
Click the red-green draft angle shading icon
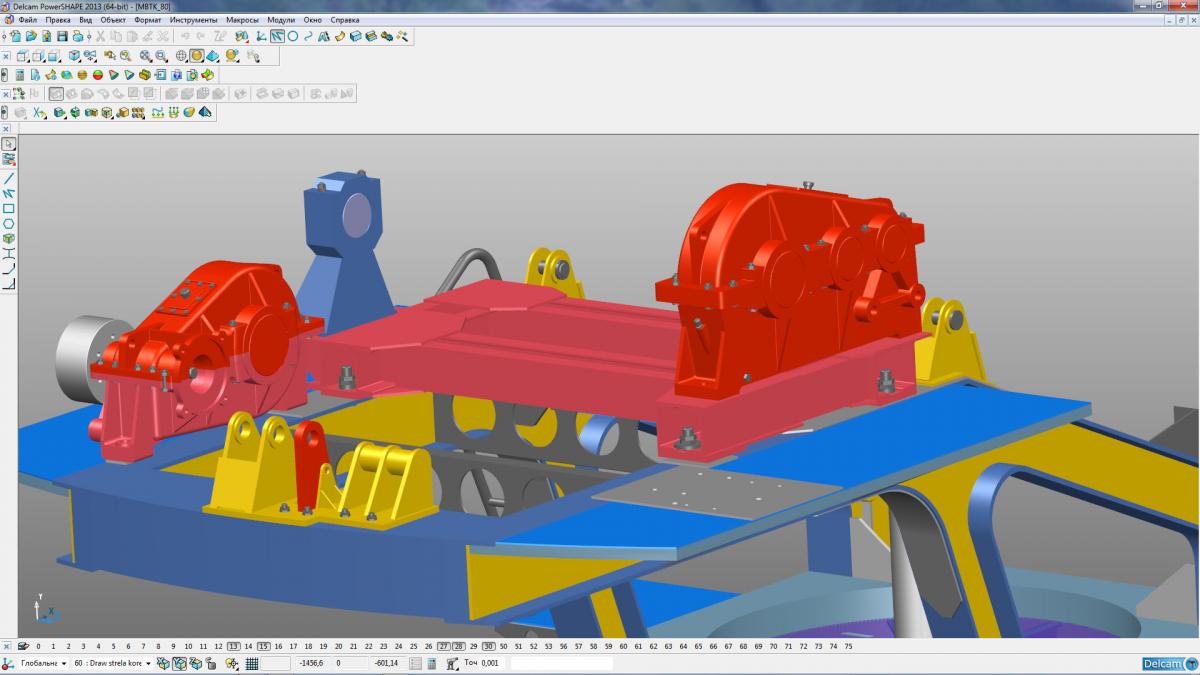98,75
